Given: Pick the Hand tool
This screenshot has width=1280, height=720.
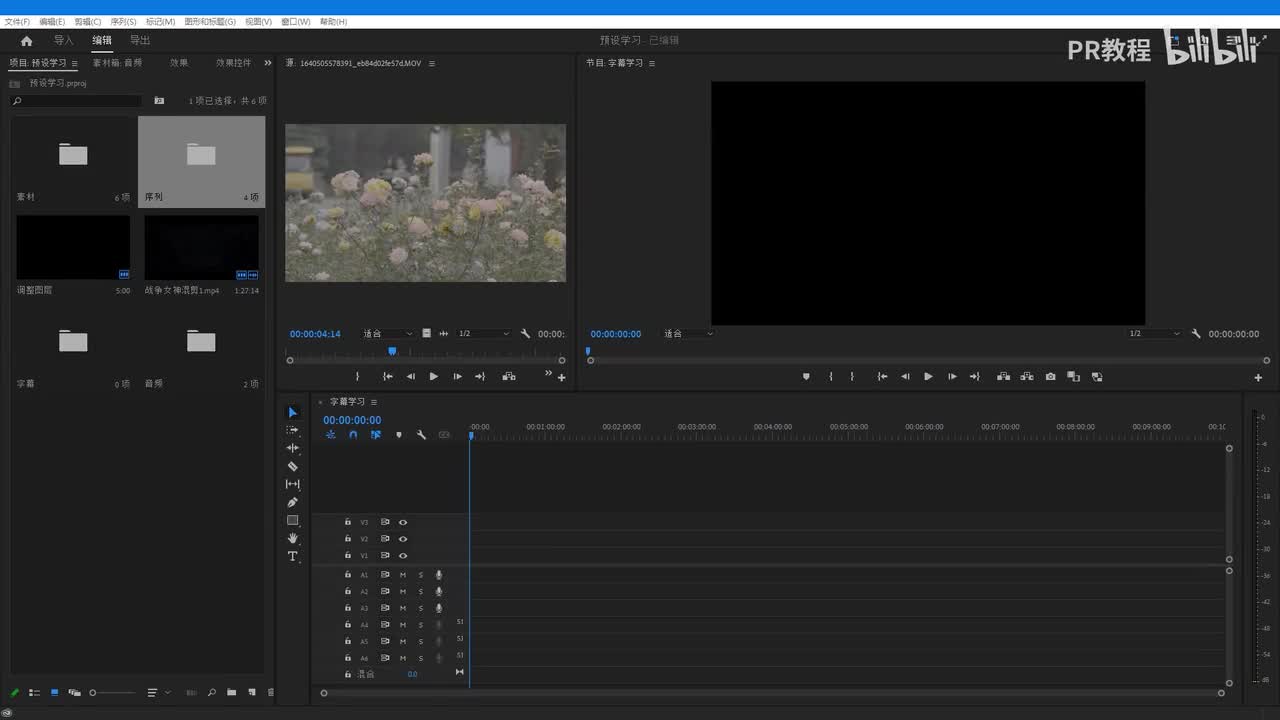Looking at the screenshot, I should pyautogui.click(x=292, y=538).
